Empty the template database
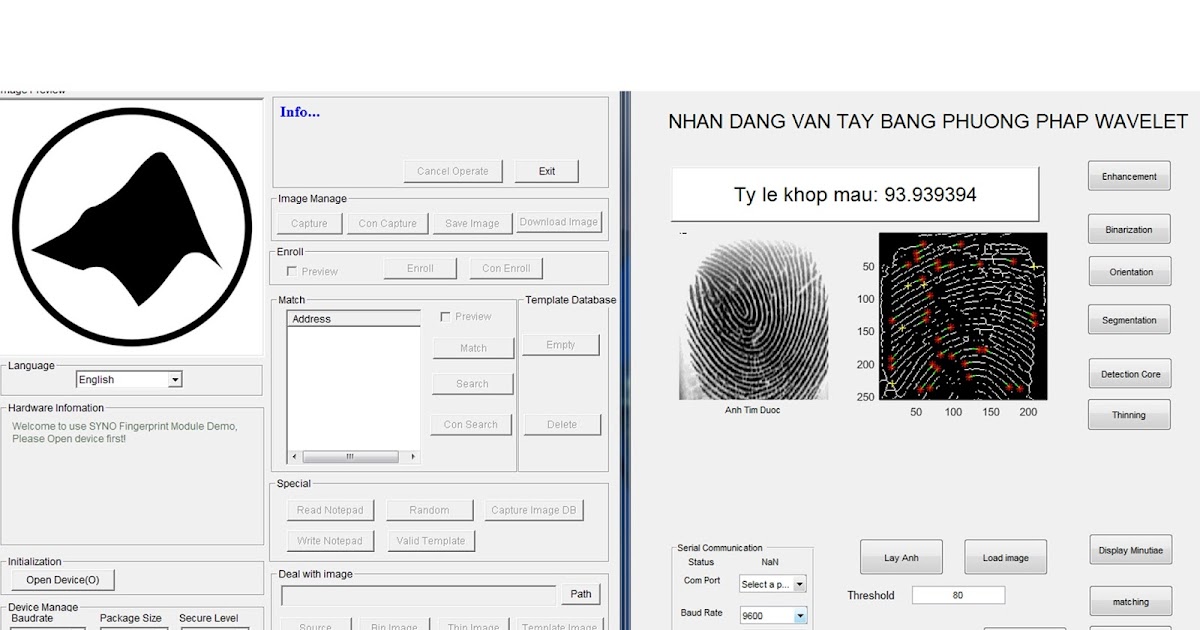This screenshot has height=630, width=1200. tap(561, 344)
